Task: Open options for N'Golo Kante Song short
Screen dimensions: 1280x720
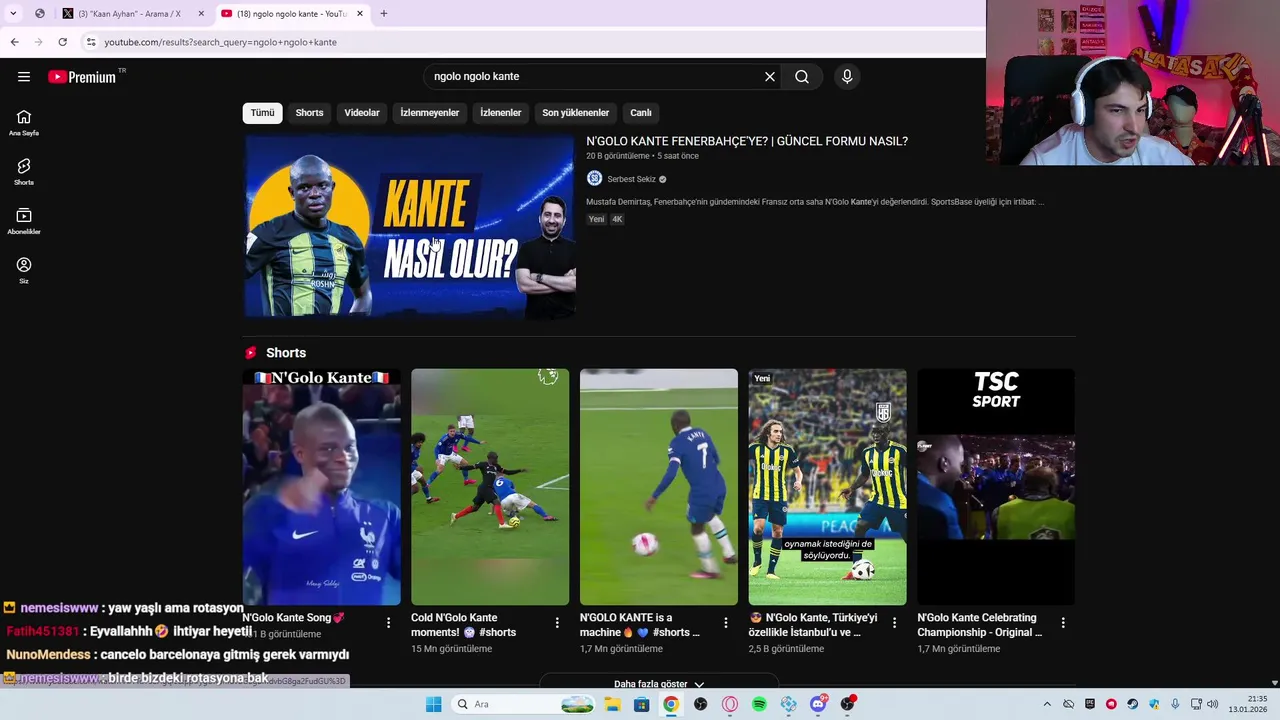Action: 388,623
